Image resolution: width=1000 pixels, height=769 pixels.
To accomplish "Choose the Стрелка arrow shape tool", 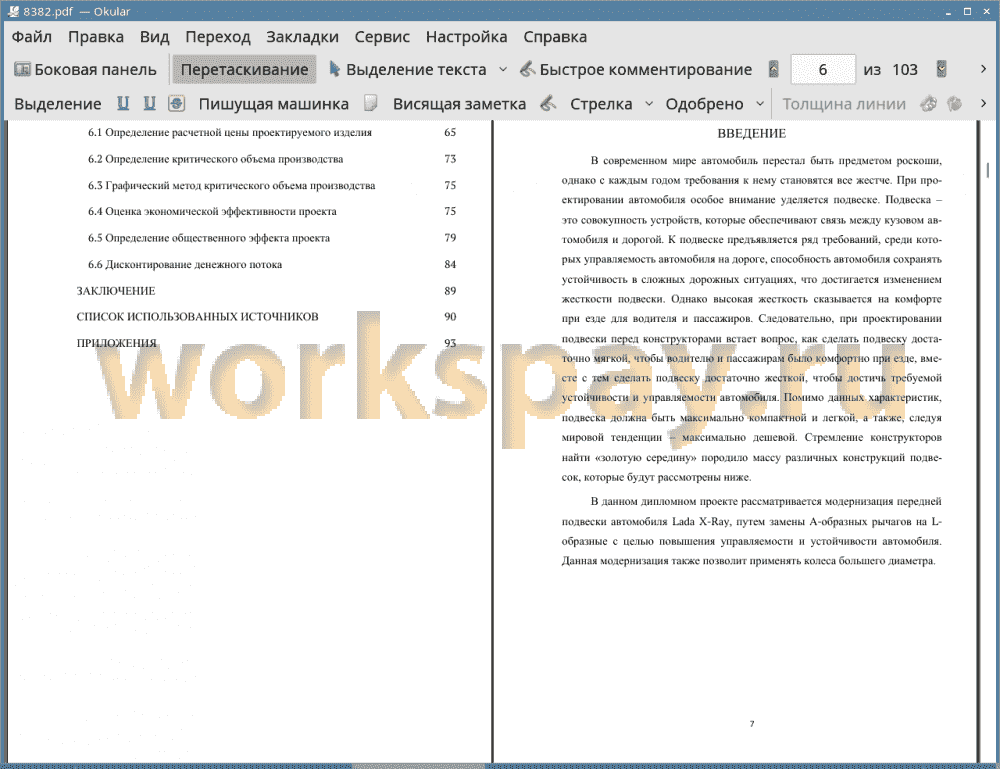I will click(x=601, y=104).
